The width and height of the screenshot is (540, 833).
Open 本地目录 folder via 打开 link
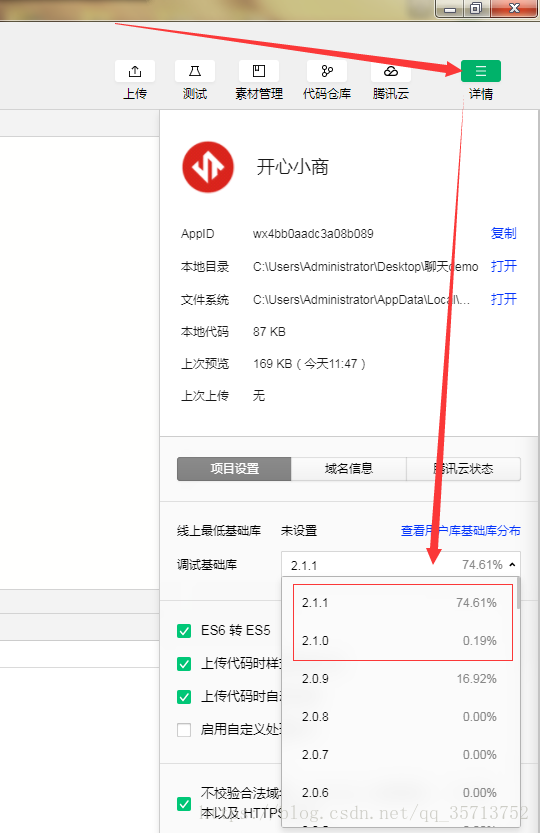click(503, 266)
